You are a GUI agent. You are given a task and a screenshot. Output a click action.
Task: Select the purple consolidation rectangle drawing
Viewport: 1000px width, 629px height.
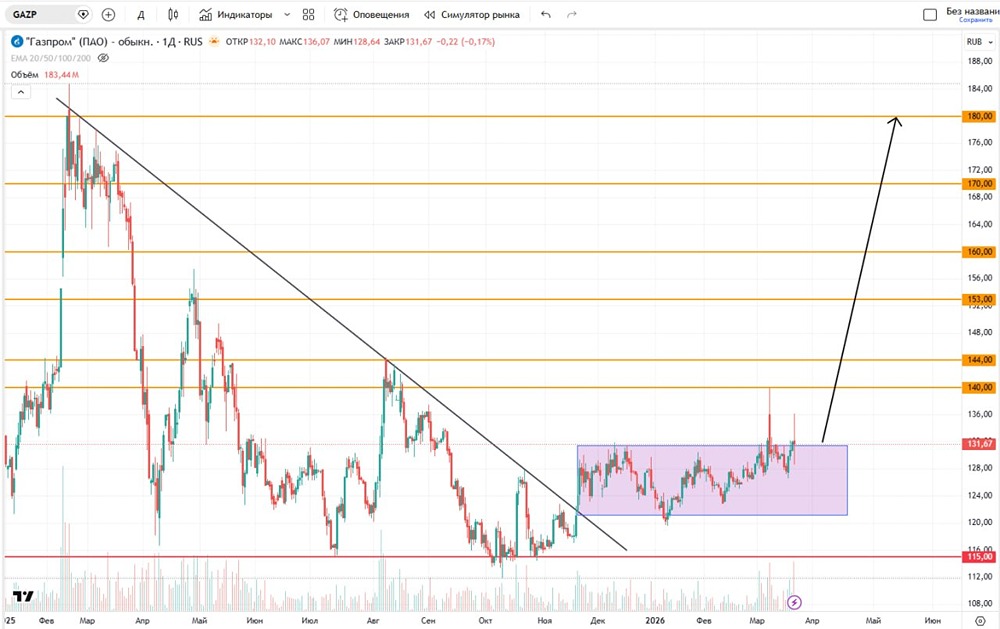712,480
